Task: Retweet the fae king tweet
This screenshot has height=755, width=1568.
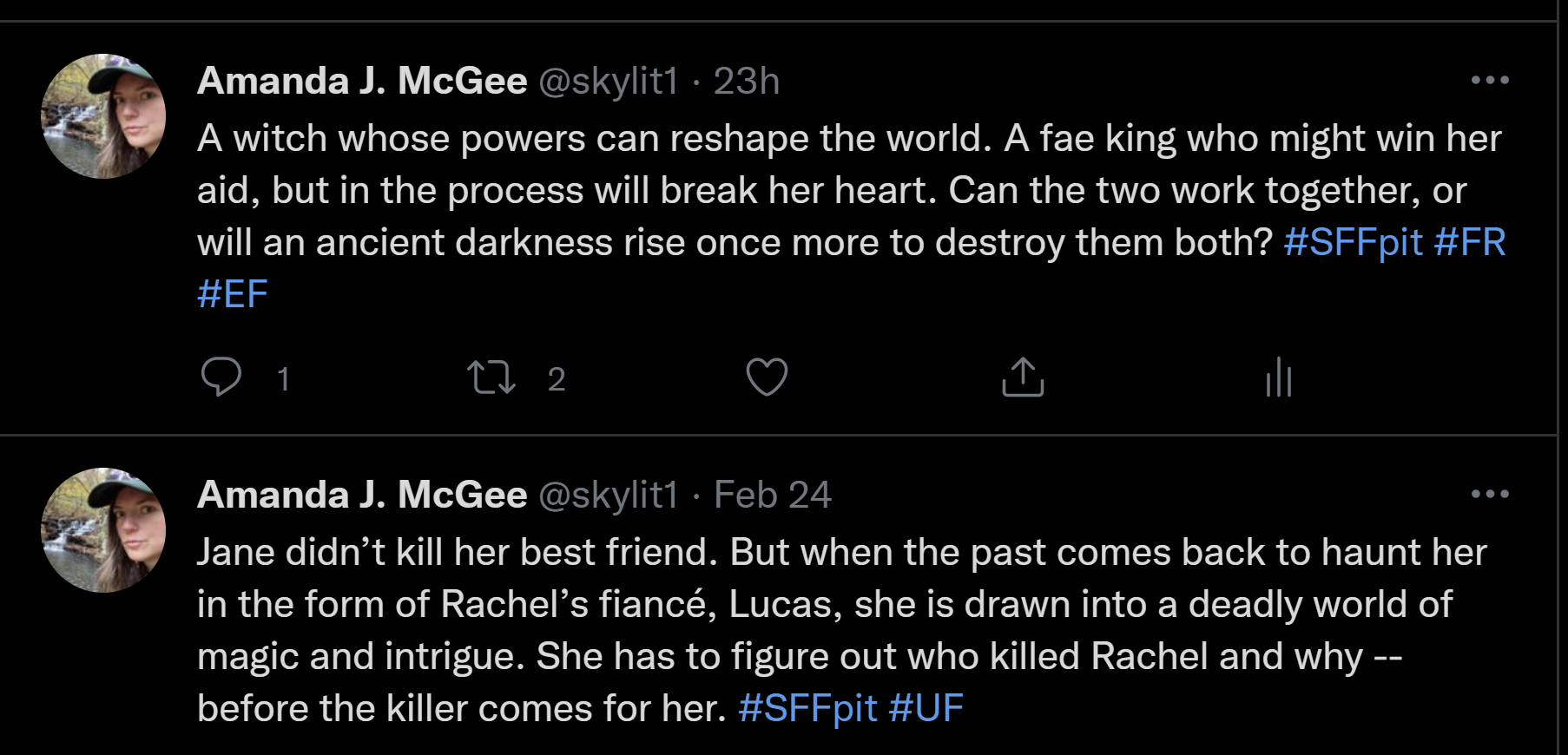Action: (491, 377)
